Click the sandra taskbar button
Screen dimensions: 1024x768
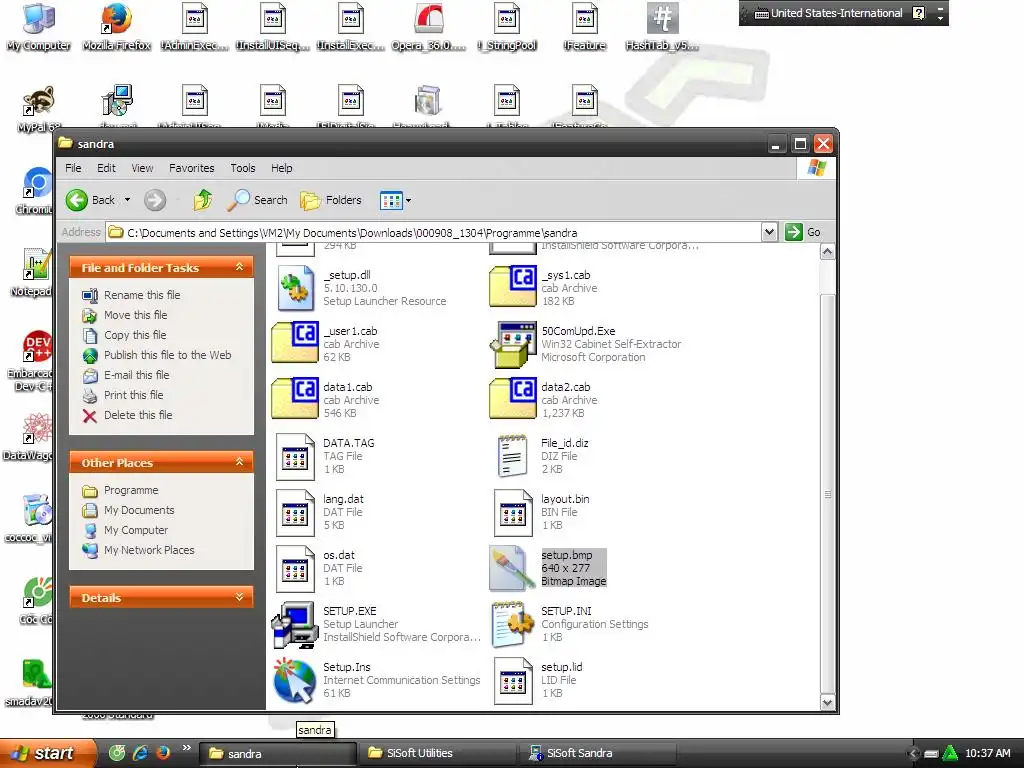[278, 753]
